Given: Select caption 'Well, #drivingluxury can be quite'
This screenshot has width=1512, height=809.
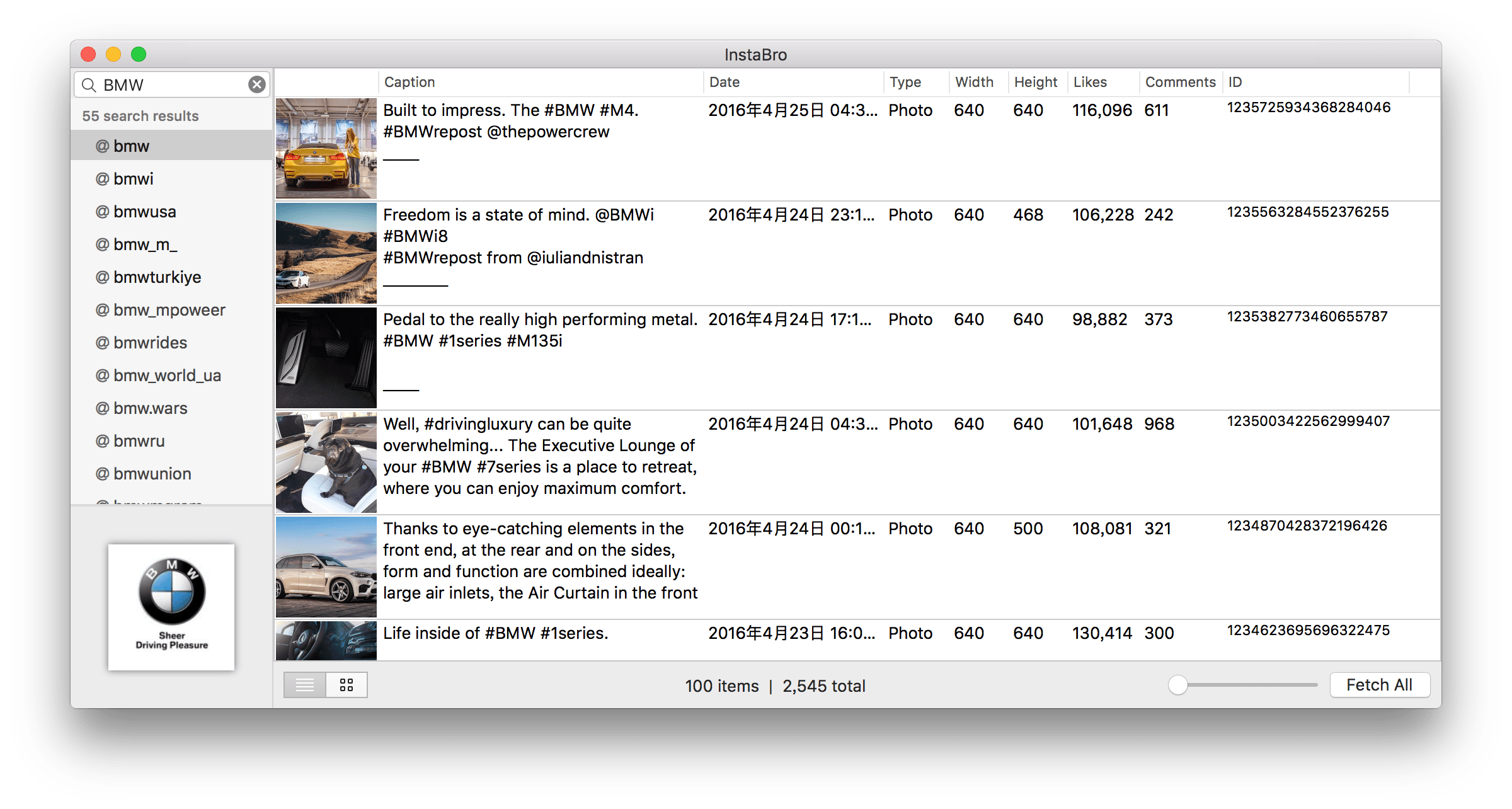Looking at the screenshot, I should (x=507, y=424).
